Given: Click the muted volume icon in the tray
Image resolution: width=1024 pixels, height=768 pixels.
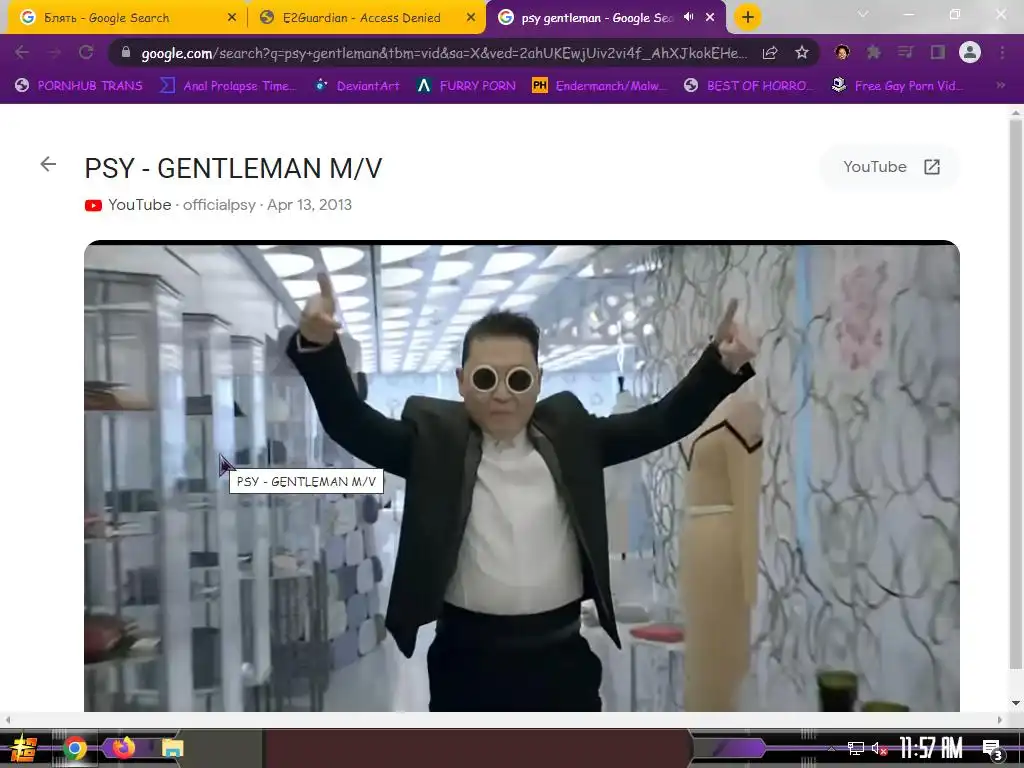Looking at the screenshot, I should 879,748.
